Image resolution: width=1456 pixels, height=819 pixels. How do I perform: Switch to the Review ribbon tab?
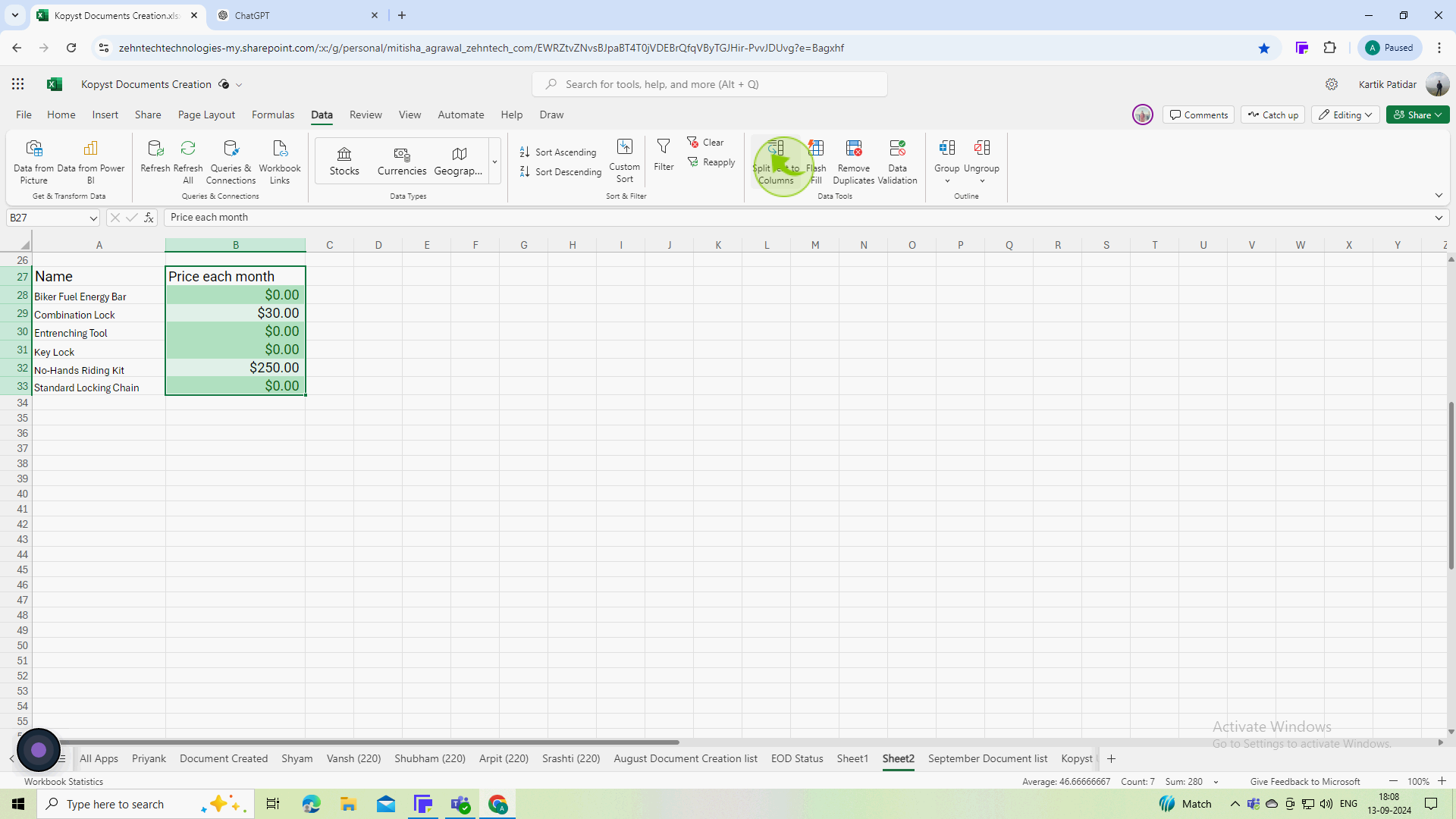(x=365, y=114)
